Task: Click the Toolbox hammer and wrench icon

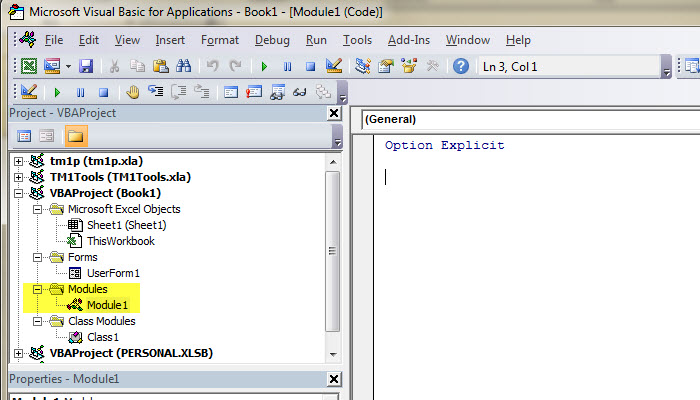Action: [432, 66]
